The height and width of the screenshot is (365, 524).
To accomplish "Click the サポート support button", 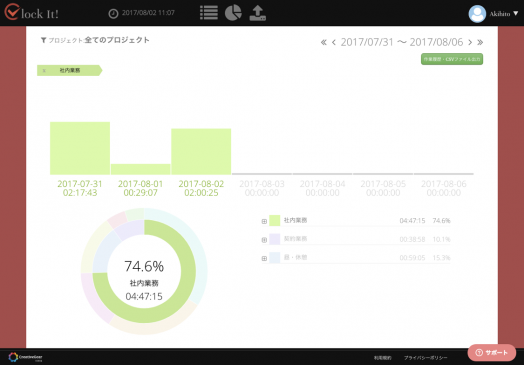I will point(492,353).
